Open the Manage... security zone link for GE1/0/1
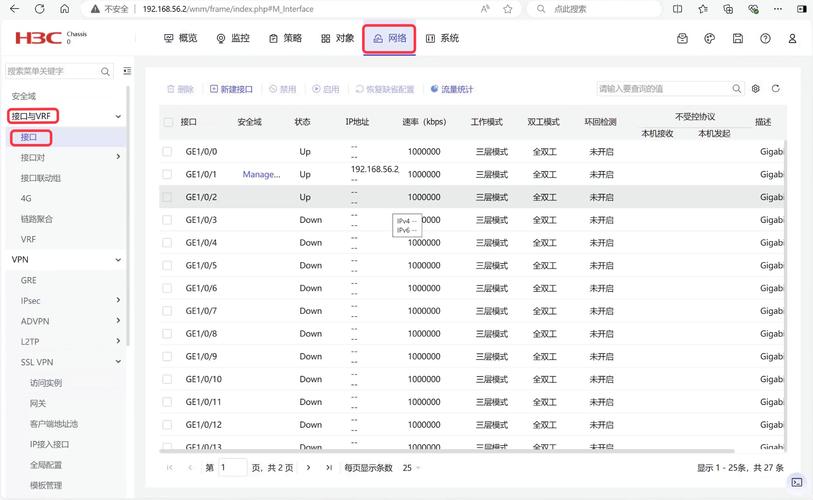 (x=261, y=175)
